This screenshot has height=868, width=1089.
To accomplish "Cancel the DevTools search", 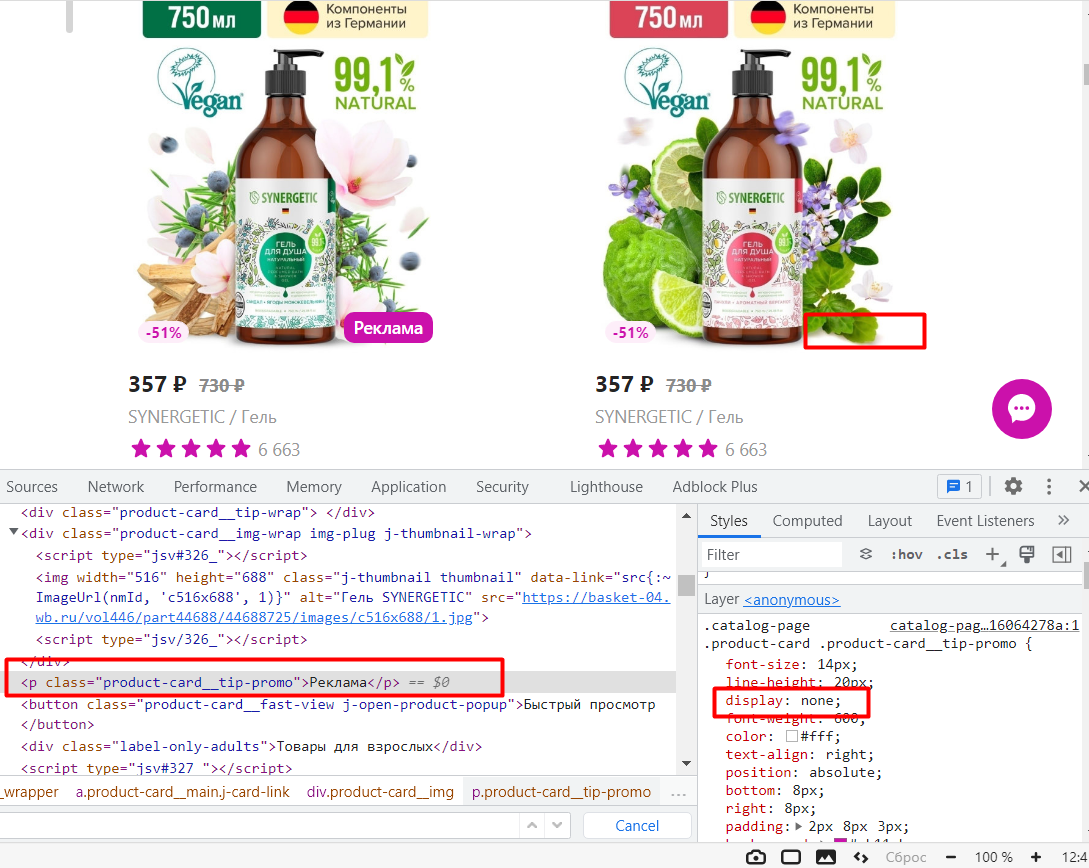I will [x=637, y=826].
